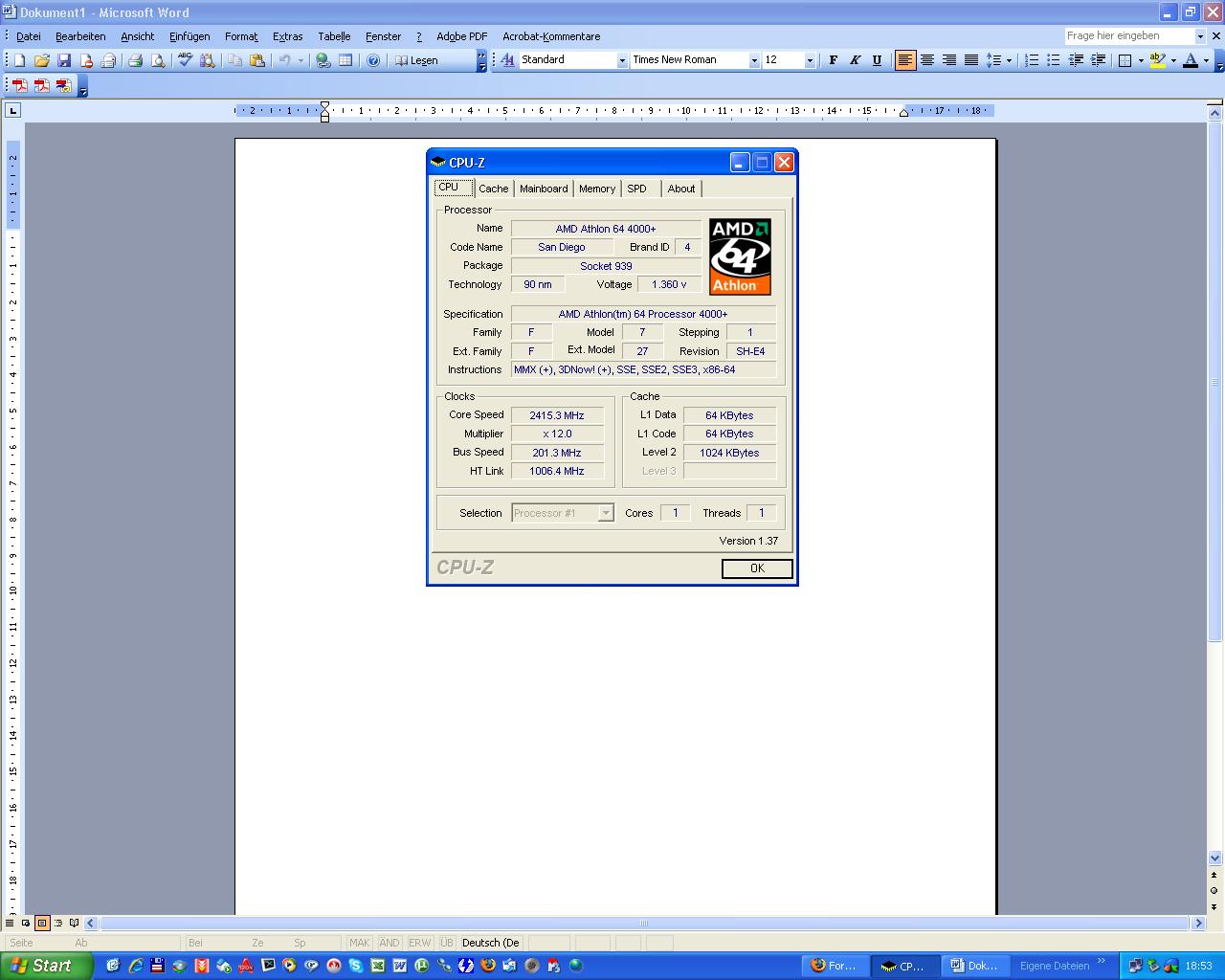This screenshot has width=1225, height=980.
Task: Click the Excel quick launch icon
Action: tap(377, 966)
